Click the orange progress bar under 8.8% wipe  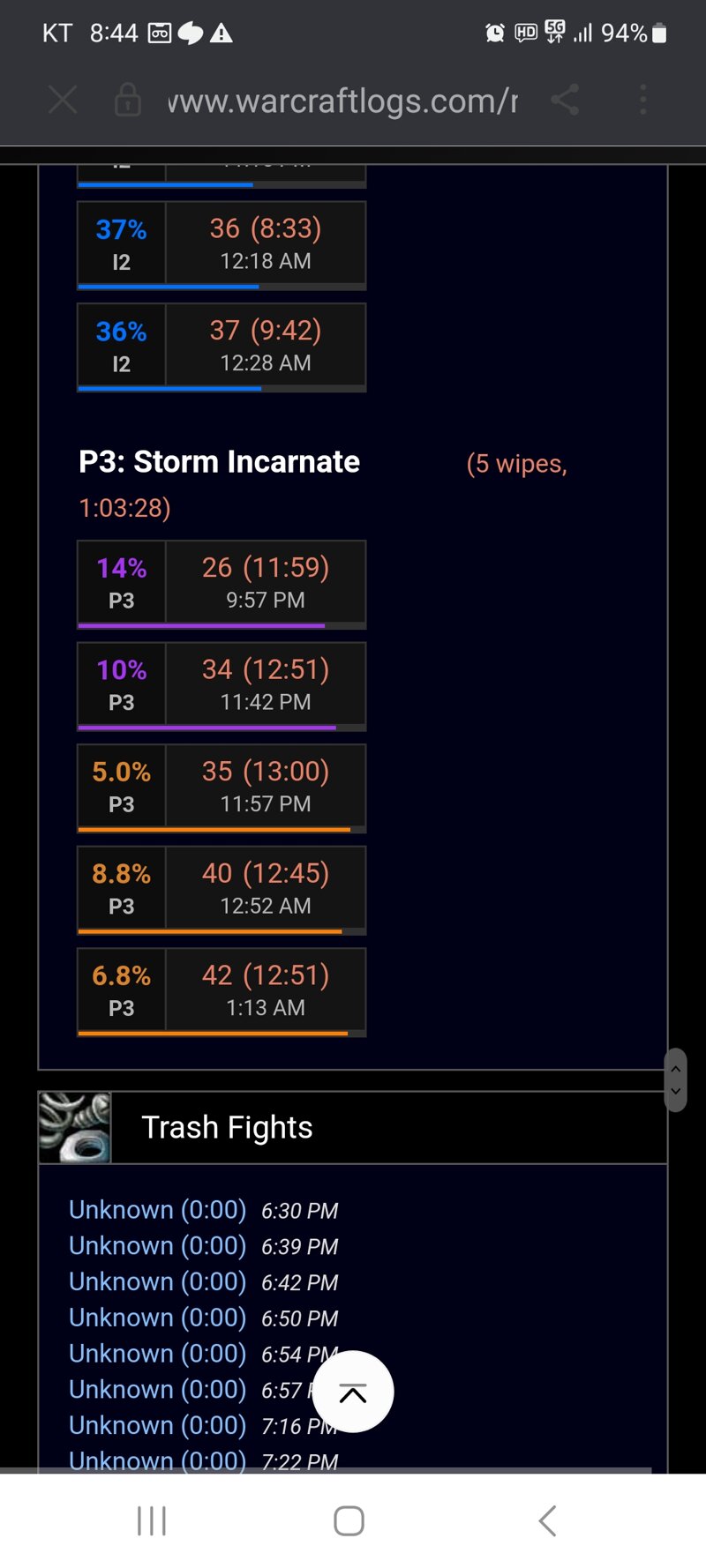point(210,931)
